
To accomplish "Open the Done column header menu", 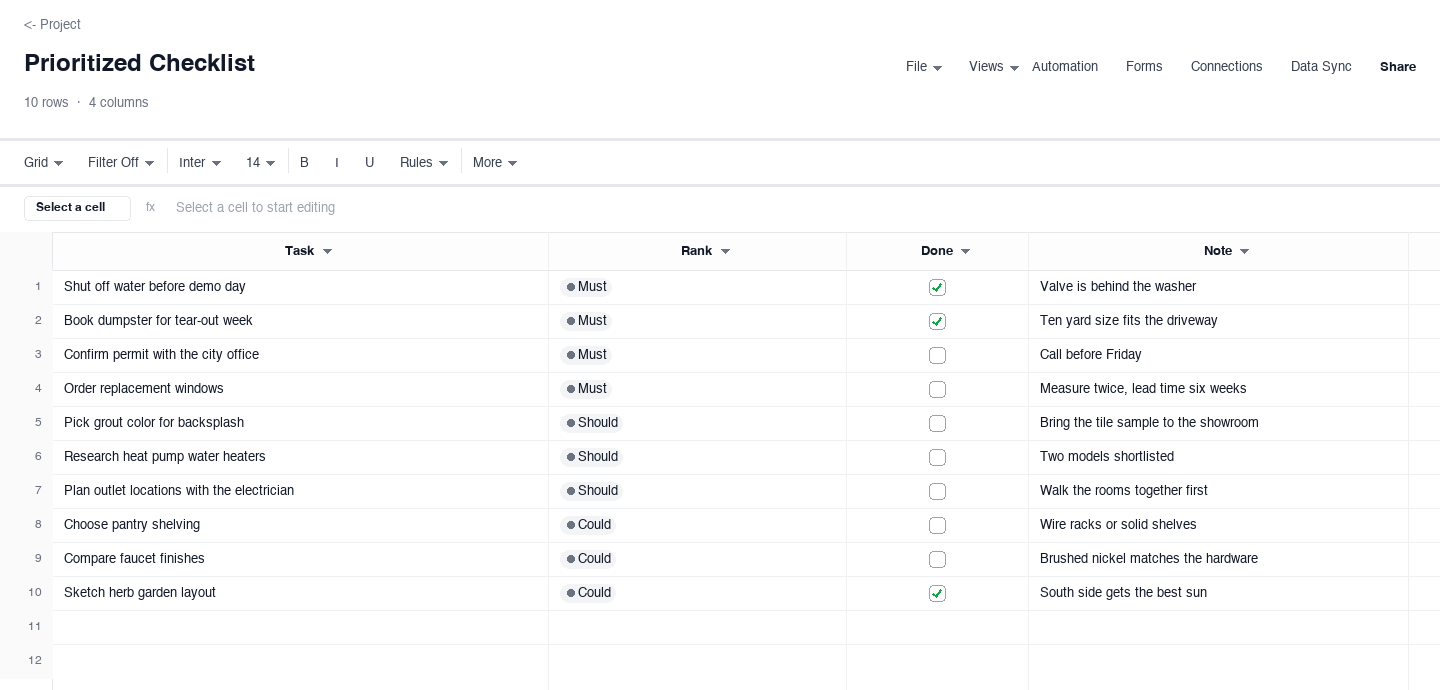I will coord(965,251).
